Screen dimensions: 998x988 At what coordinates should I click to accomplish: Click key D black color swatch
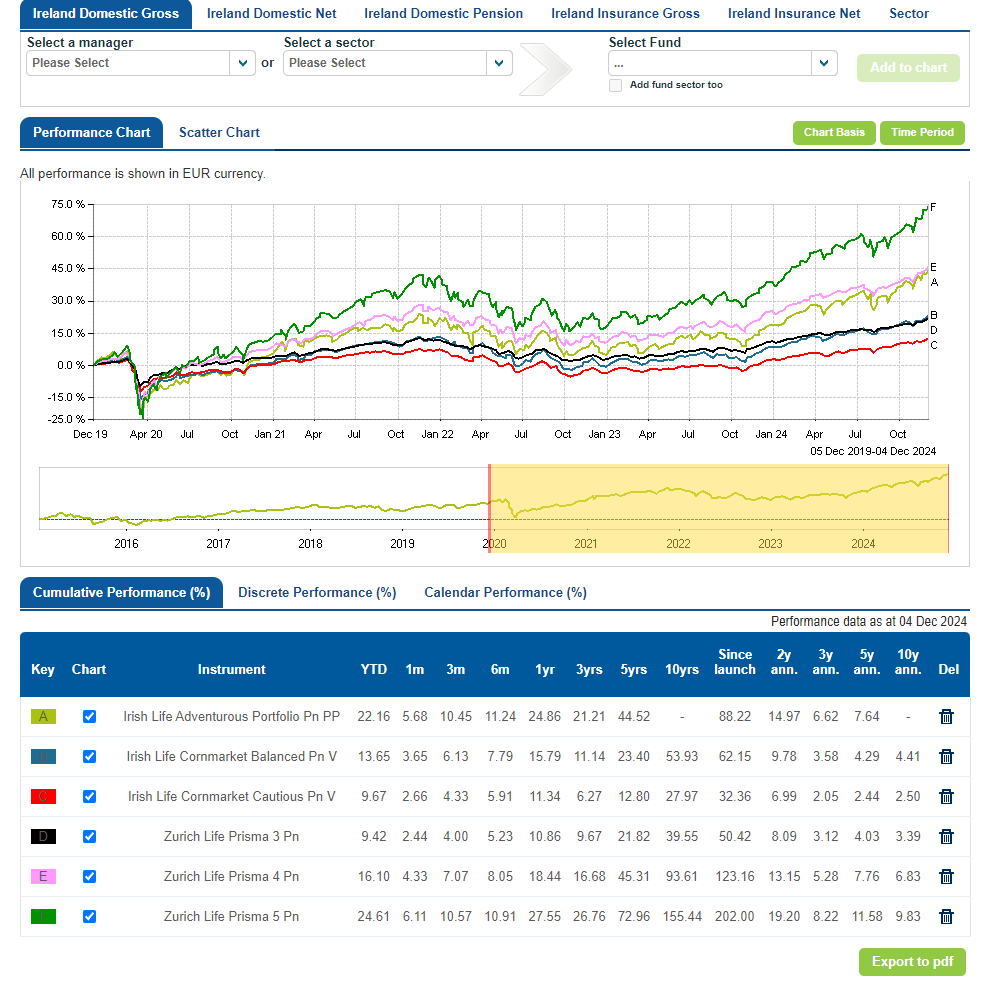(43, 836)
